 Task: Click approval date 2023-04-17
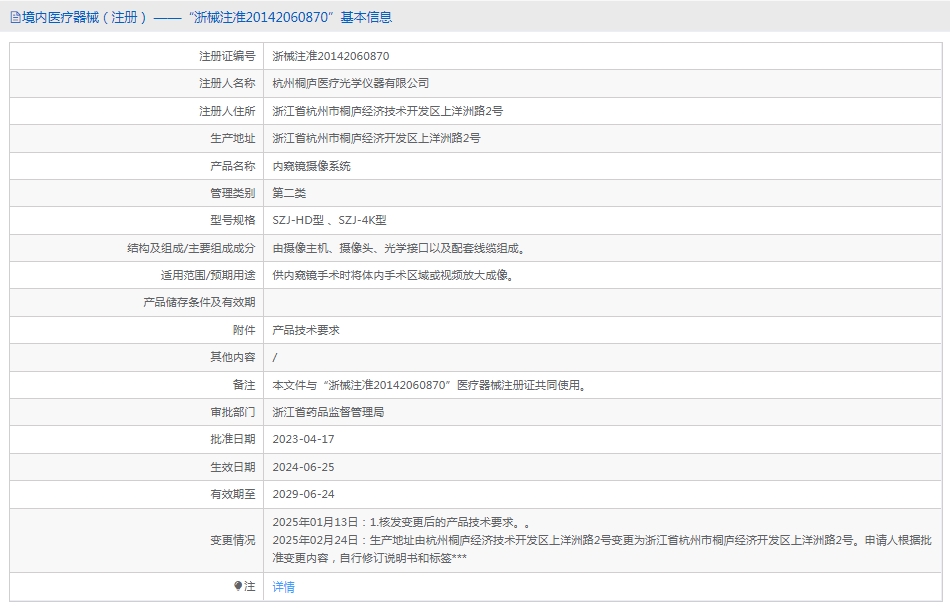(x=304, y=439)
